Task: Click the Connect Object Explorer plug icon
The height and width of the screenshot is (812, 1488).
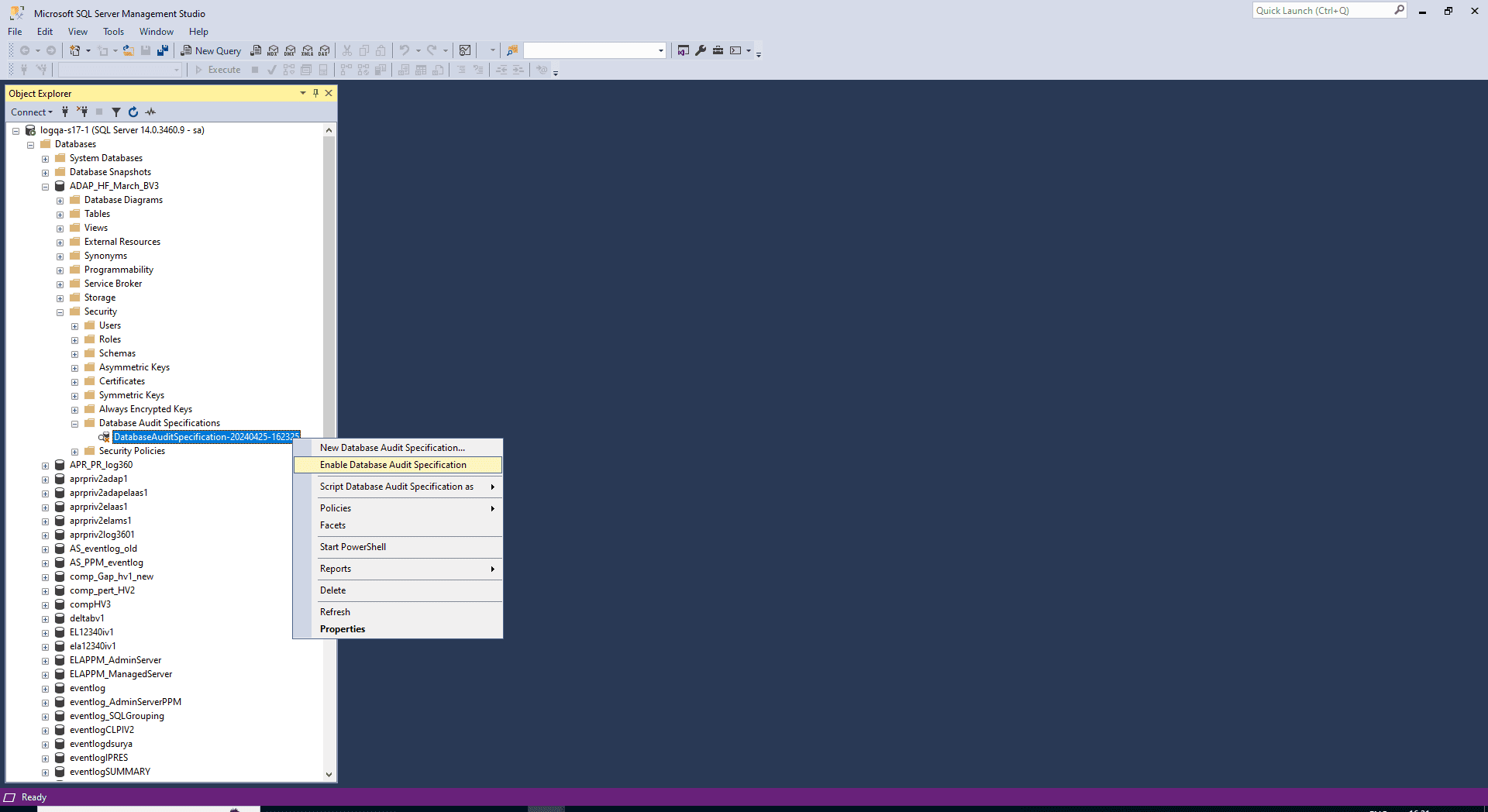Action: [65, 112]
